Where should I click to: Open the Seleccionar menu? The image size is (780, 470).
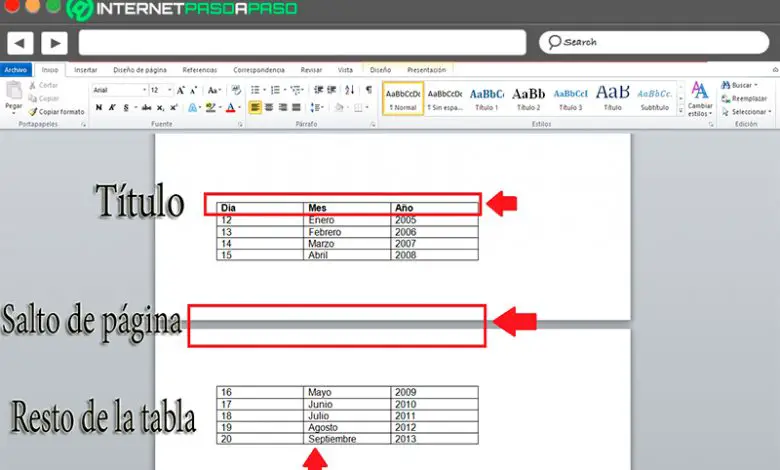coord(747,112)
